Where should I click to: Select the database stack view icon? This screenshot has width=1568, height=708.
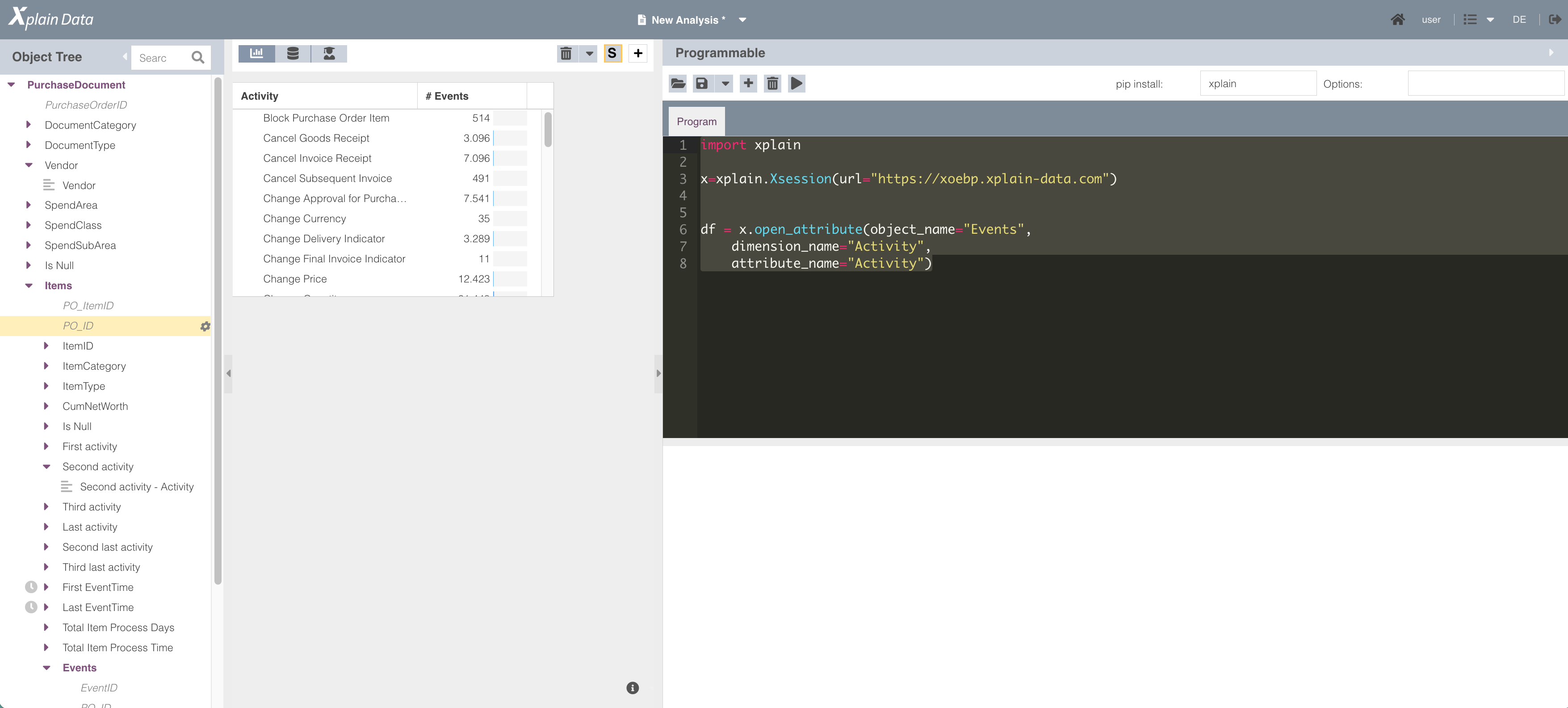pyautogui.click(x=293, y=54)
